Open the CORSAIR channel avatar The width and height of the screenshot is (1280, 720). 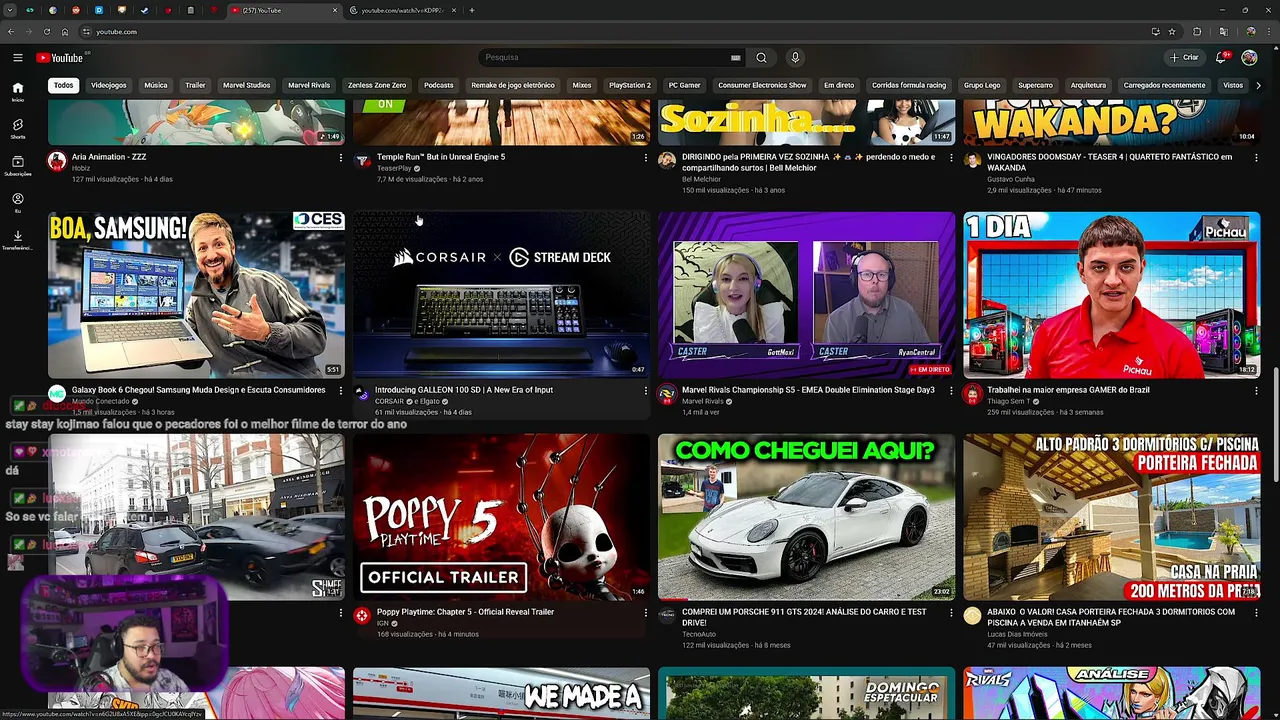(362, 394)
